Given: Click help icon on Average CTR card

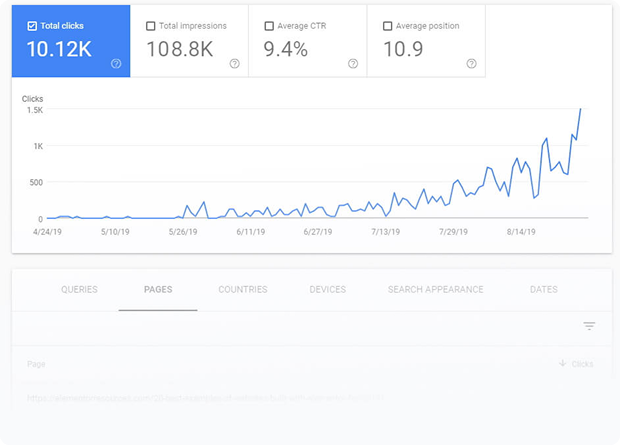Looking at the screenshot, I should coord(352,63).
